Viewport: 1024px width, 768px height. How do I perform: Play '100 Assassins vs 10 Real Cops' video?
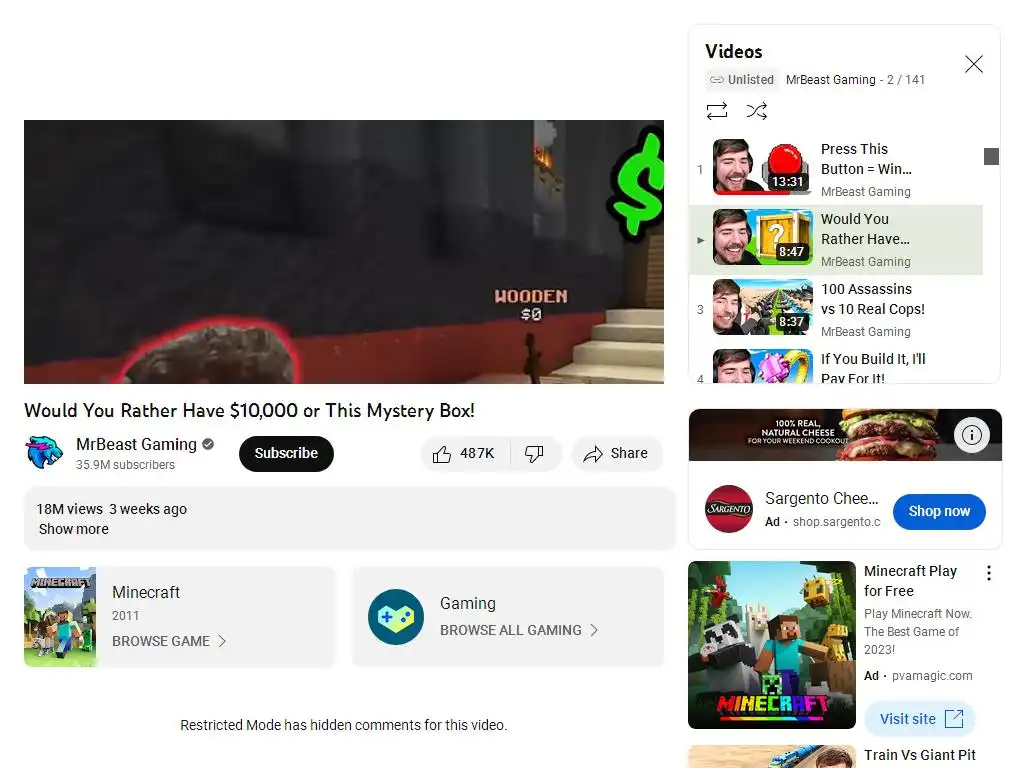(x=836, y=310)
